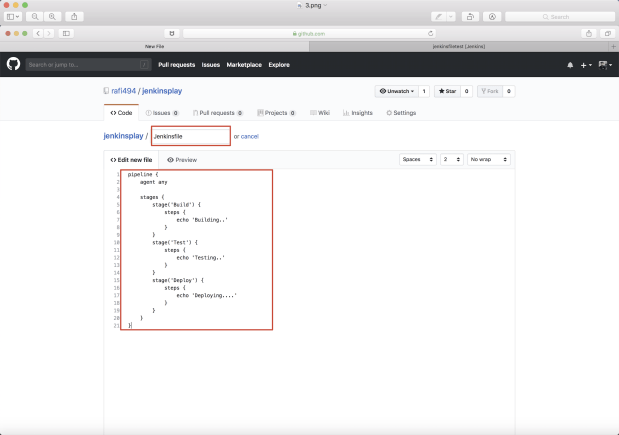Click the Preview zoom out magnifier
619x435 pixels.
pos(35,17)
